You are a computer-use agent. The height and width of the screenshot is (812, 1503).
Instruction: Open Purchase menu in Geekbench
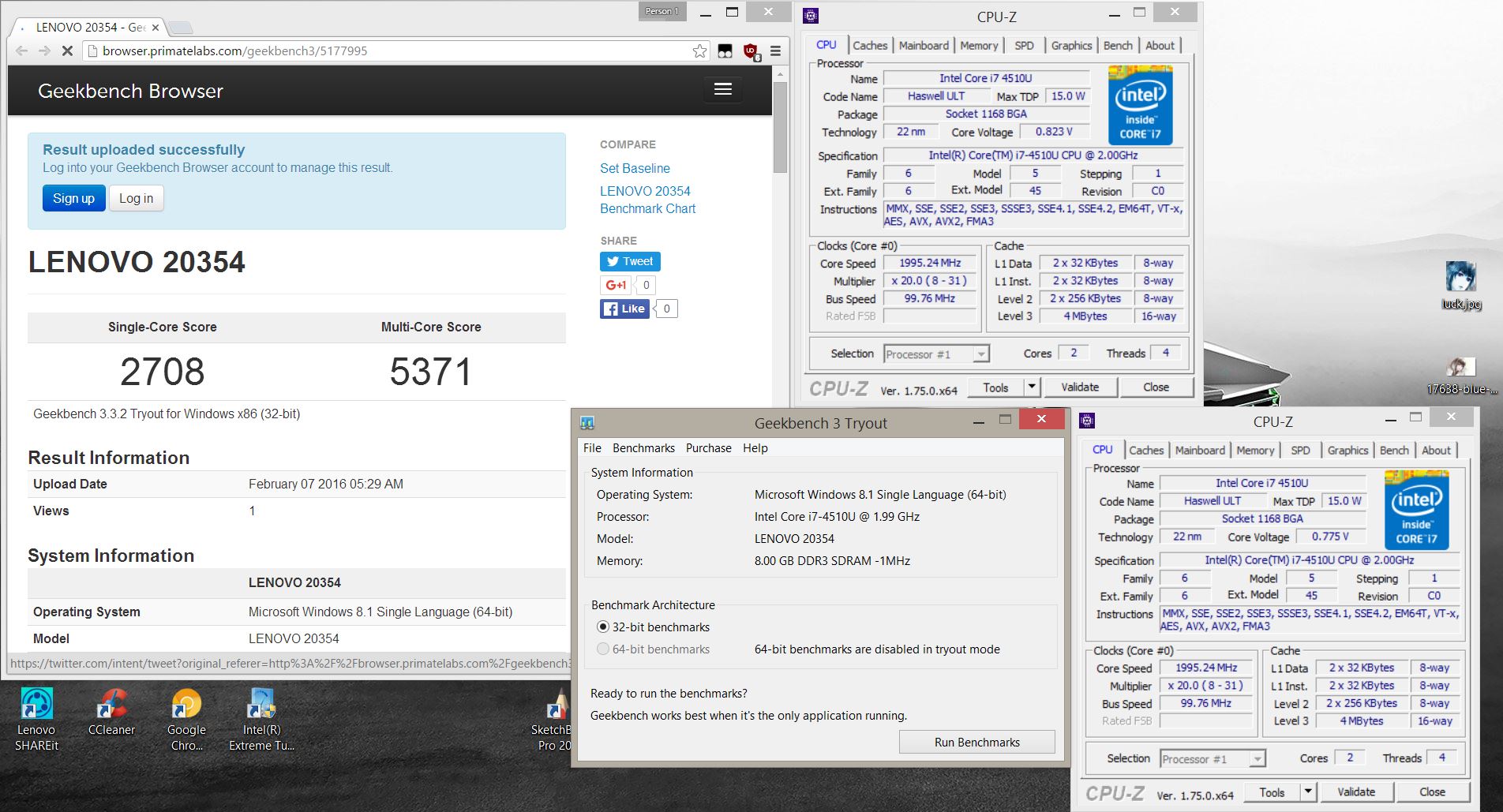[708, 447]
